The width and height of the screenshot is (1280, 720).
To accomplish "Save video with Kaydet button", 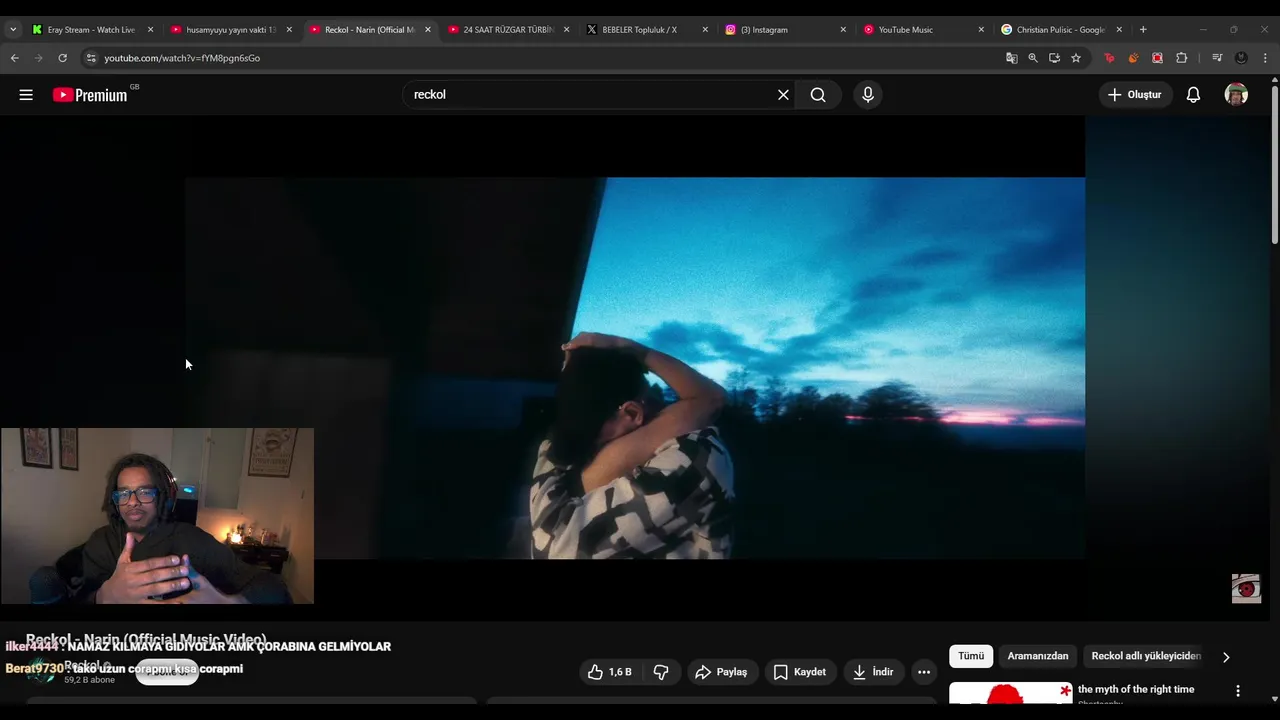I will [x=800, y=672].
